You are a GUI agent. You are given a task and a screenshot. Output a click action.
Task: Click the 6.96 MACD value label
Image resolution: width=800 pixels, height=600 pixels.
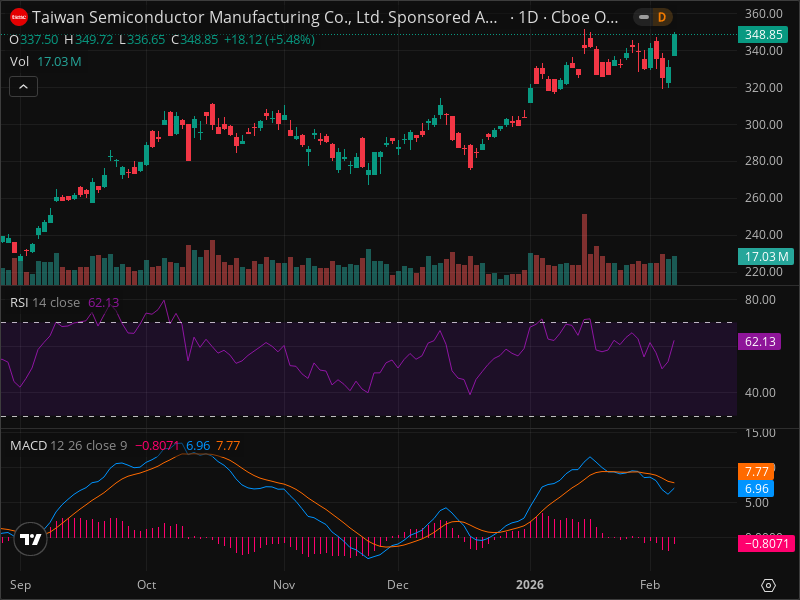click(x=756, y=488)
